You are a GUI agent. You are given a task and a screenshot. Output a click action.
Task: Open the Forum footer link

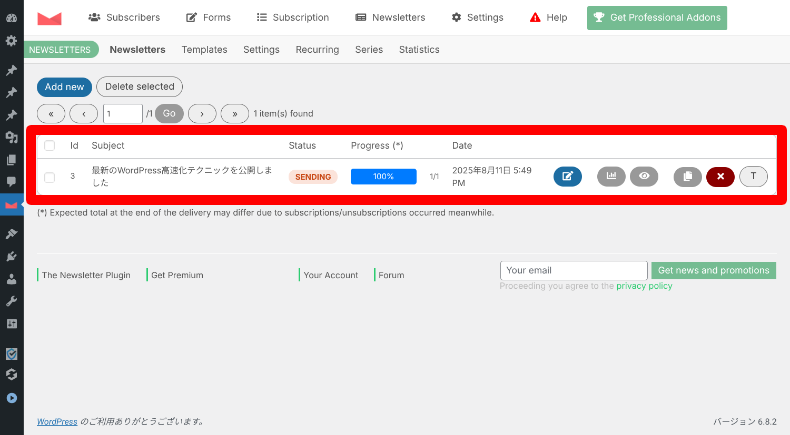pos(391,275)
